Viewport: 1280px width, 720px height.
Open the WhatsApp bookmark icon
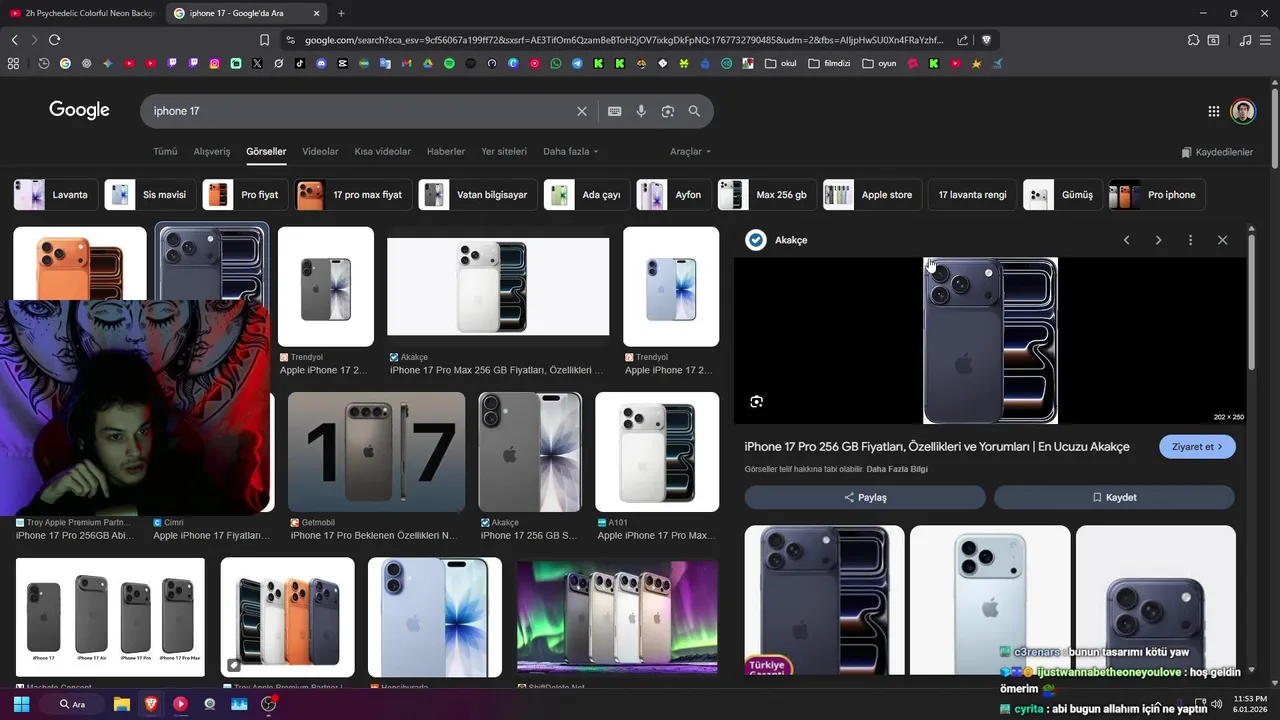556,63
